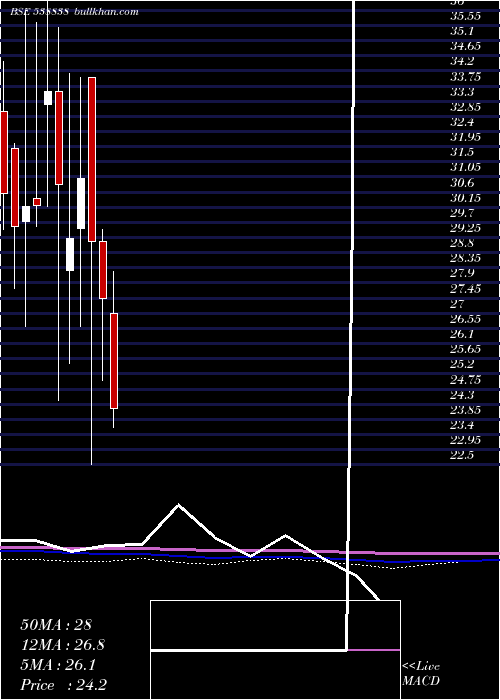Select the 29.7 price label
Screen dimensions: 500x700
[462, 213]
